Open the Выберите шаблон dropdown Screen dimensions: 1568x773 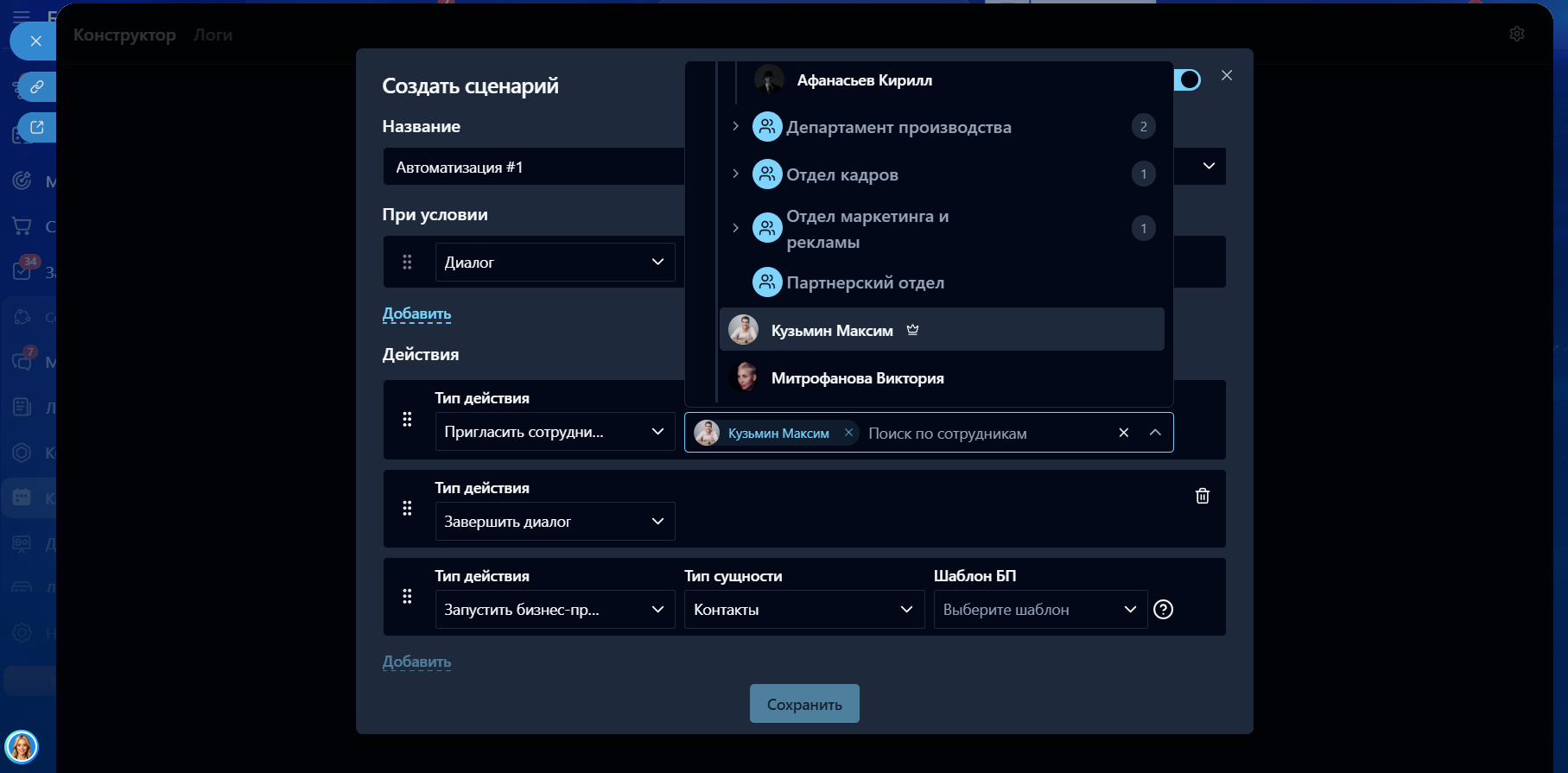[1039, 610]
